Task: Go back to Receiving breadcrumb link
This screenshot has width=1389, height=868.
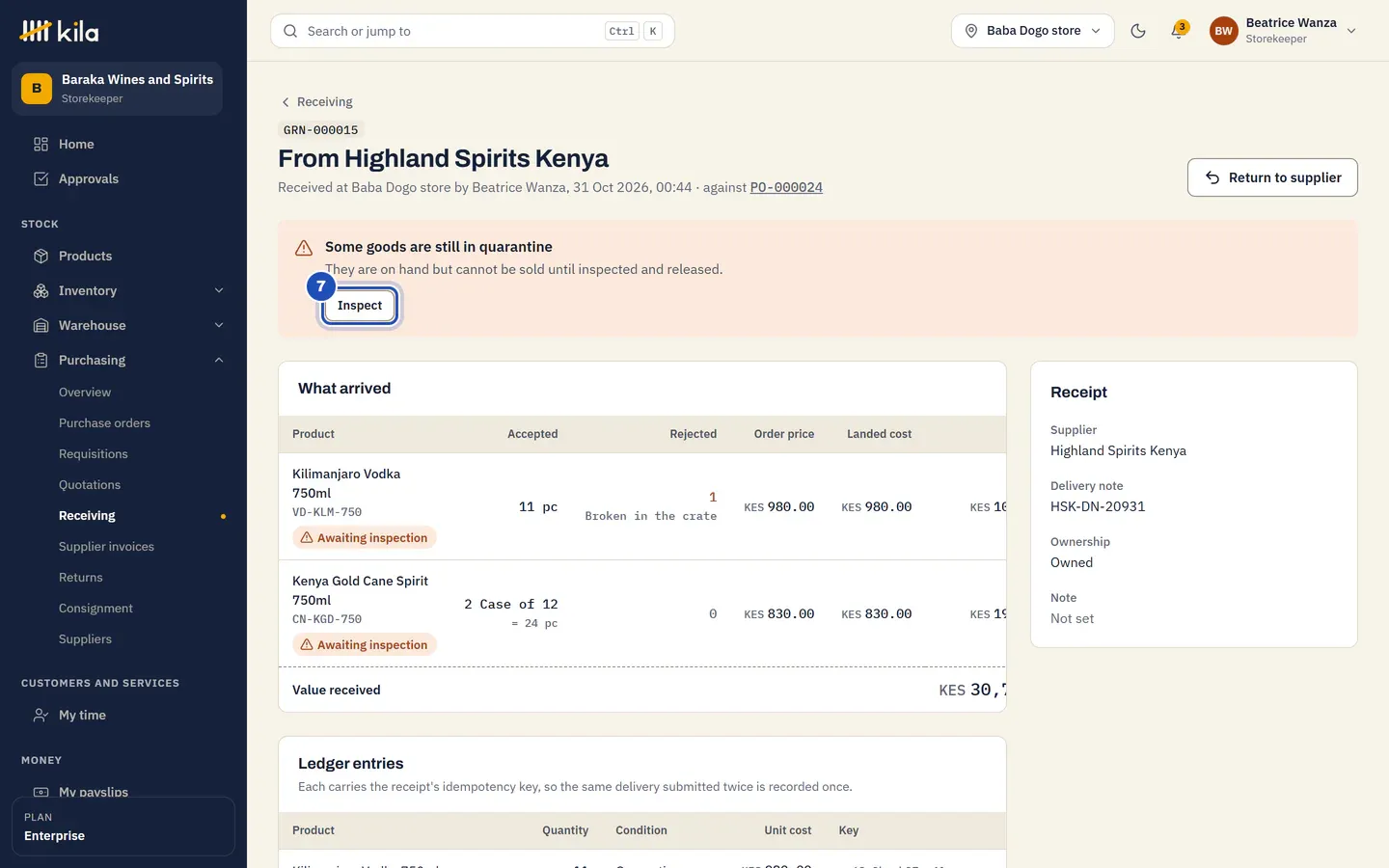Action: 324,102
